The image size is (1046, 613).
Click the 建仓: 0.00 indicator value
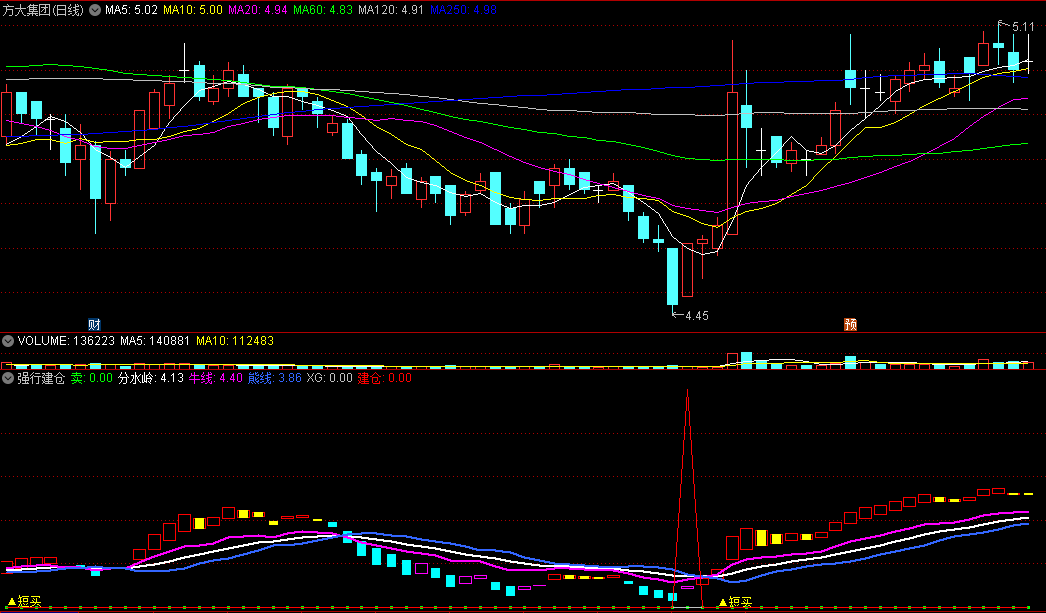point(385,378)
